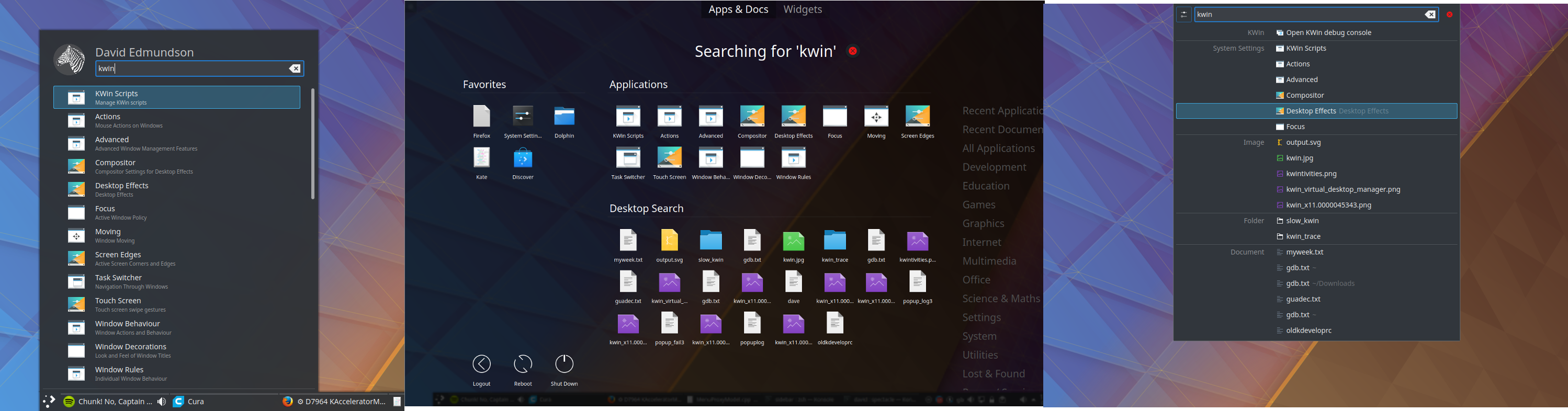This screenshot has width=1568, height=411.
Task: Open guadec.txt in KRunner results
Action: click(1317, 299)
